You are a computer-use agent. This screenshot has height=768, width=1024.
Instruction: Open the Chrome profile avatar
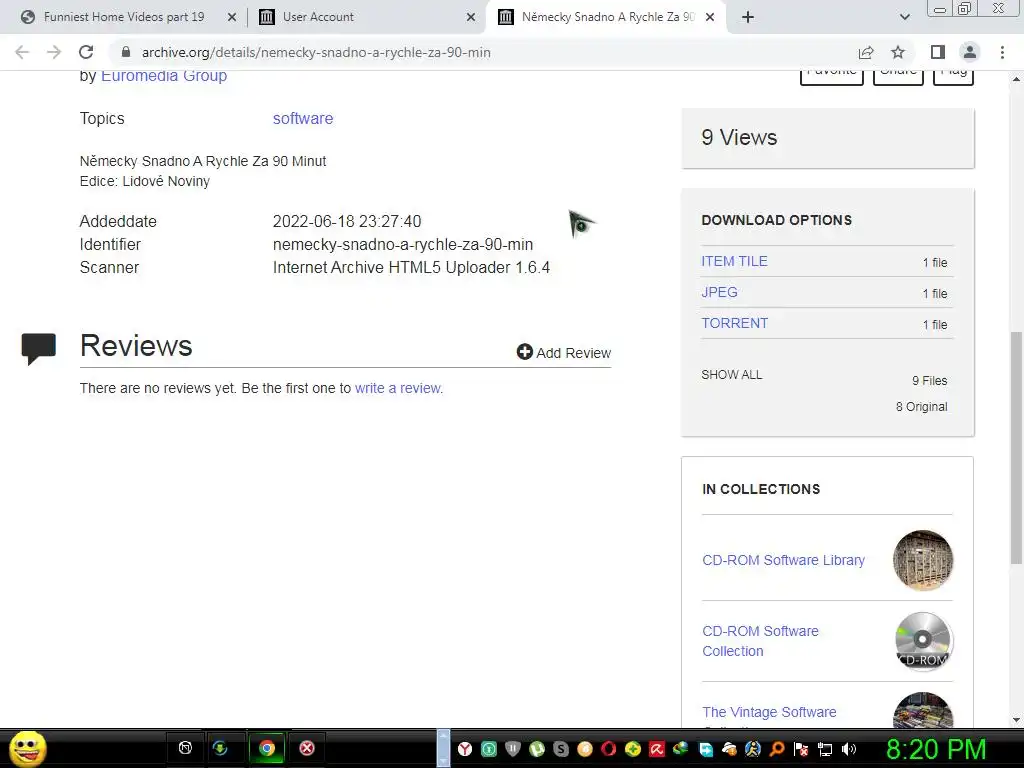coord(970,52)
